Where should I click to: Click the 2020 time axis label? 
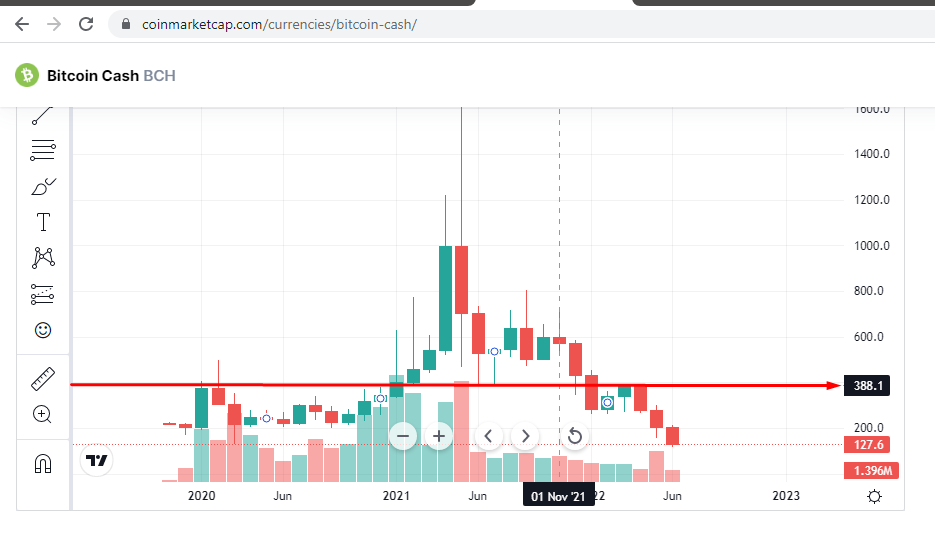coord(202,496)
